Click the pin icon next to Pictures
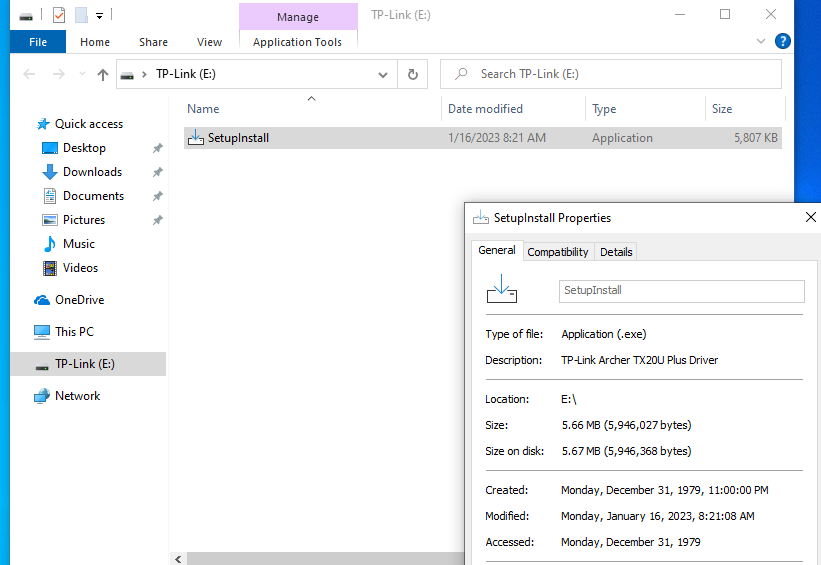This screenshot has width=821, height=565. [x=158, y=220]
